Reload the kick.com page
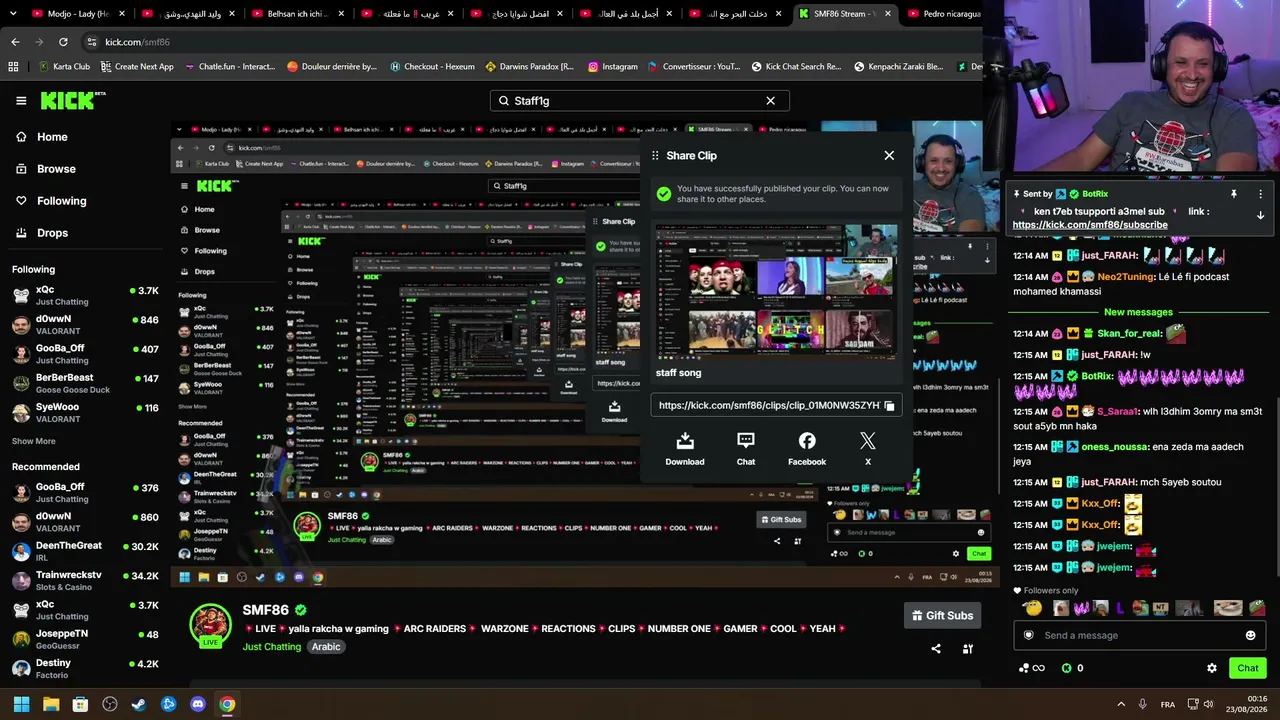 (63, 42)
